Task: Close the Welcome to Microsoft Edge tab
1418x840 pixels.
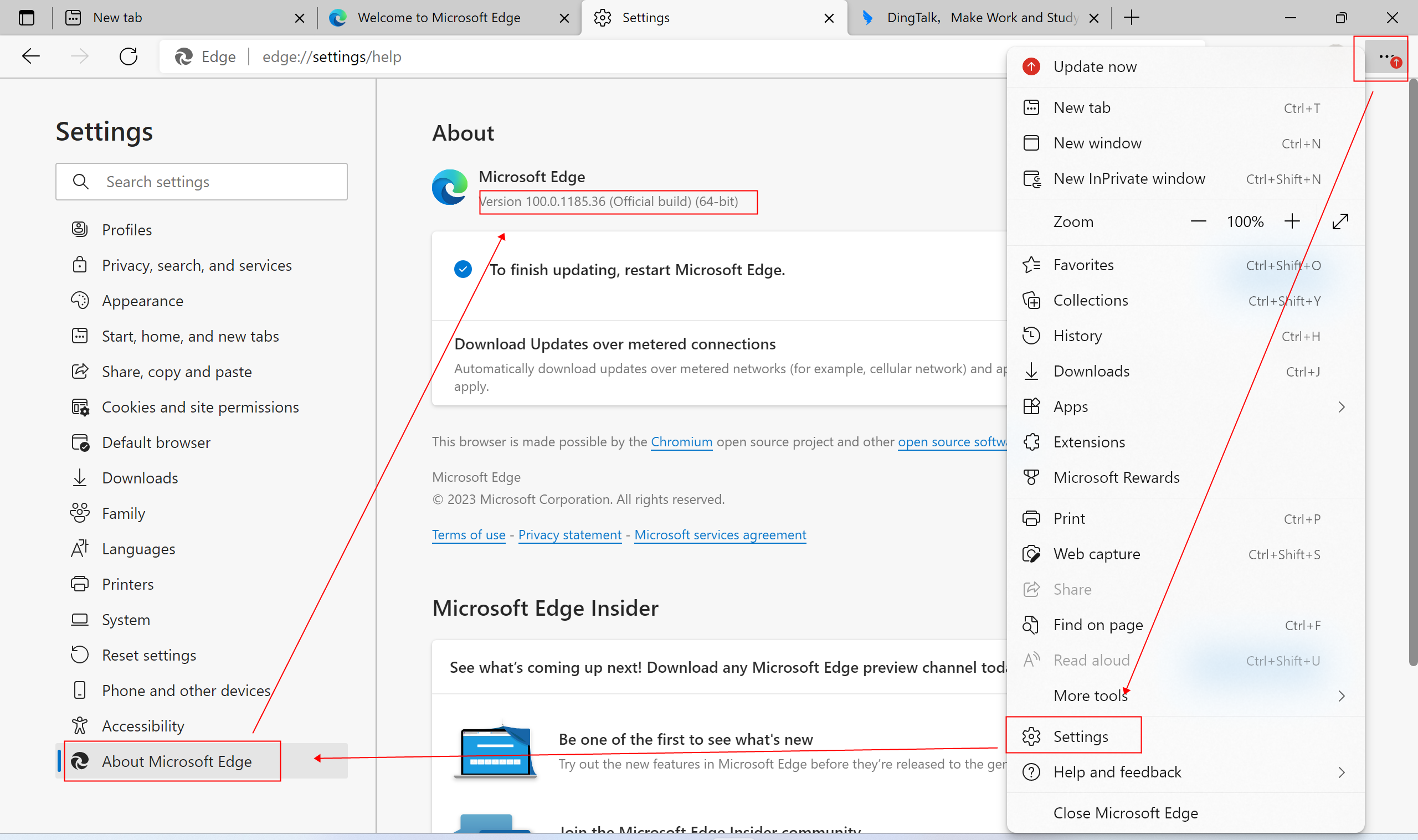Action: pyautogui.click(x=564, y=18)
